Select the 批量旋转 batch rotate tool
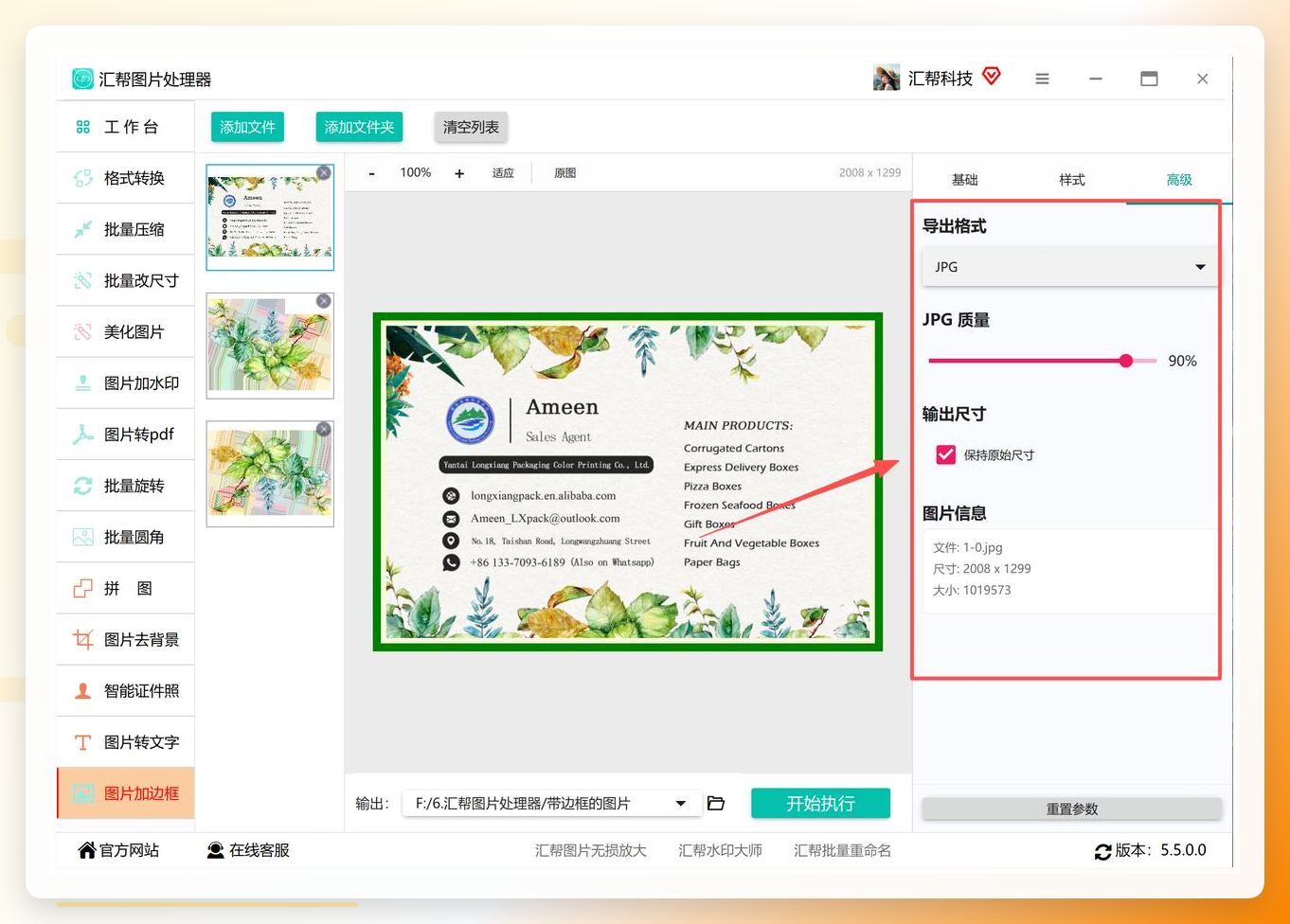The height and width of the screenshot is (924, 1290). [x=126, y=486]
